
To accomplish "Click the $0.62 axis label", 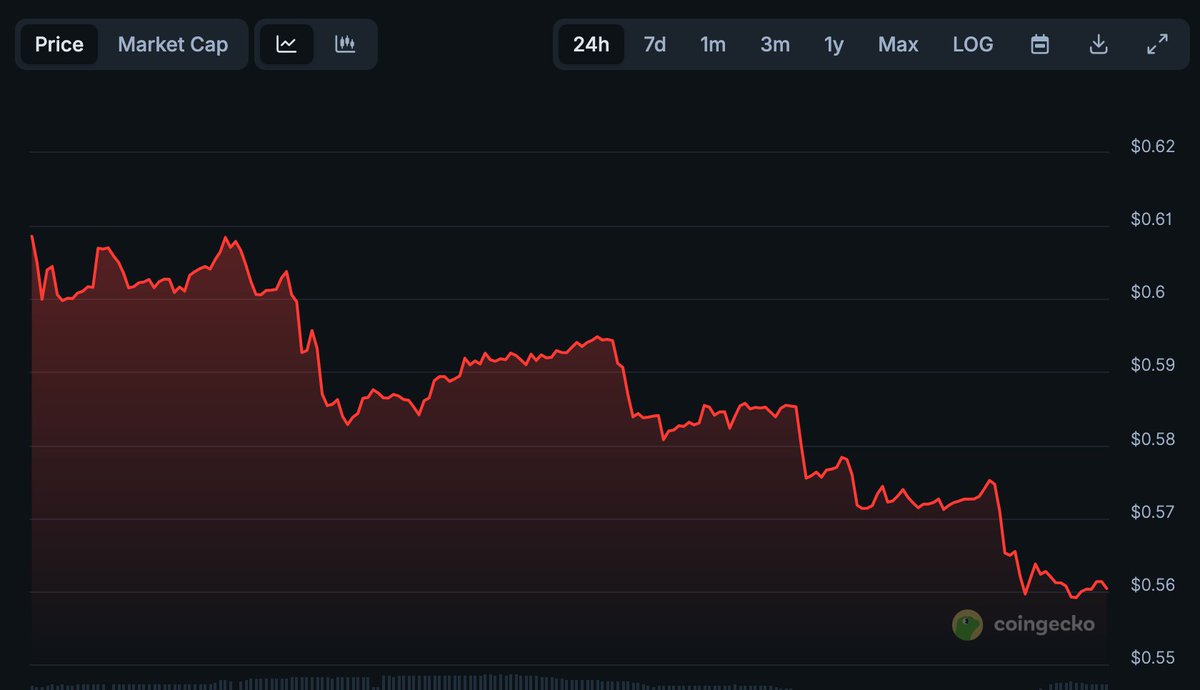I will (1153, 146).
